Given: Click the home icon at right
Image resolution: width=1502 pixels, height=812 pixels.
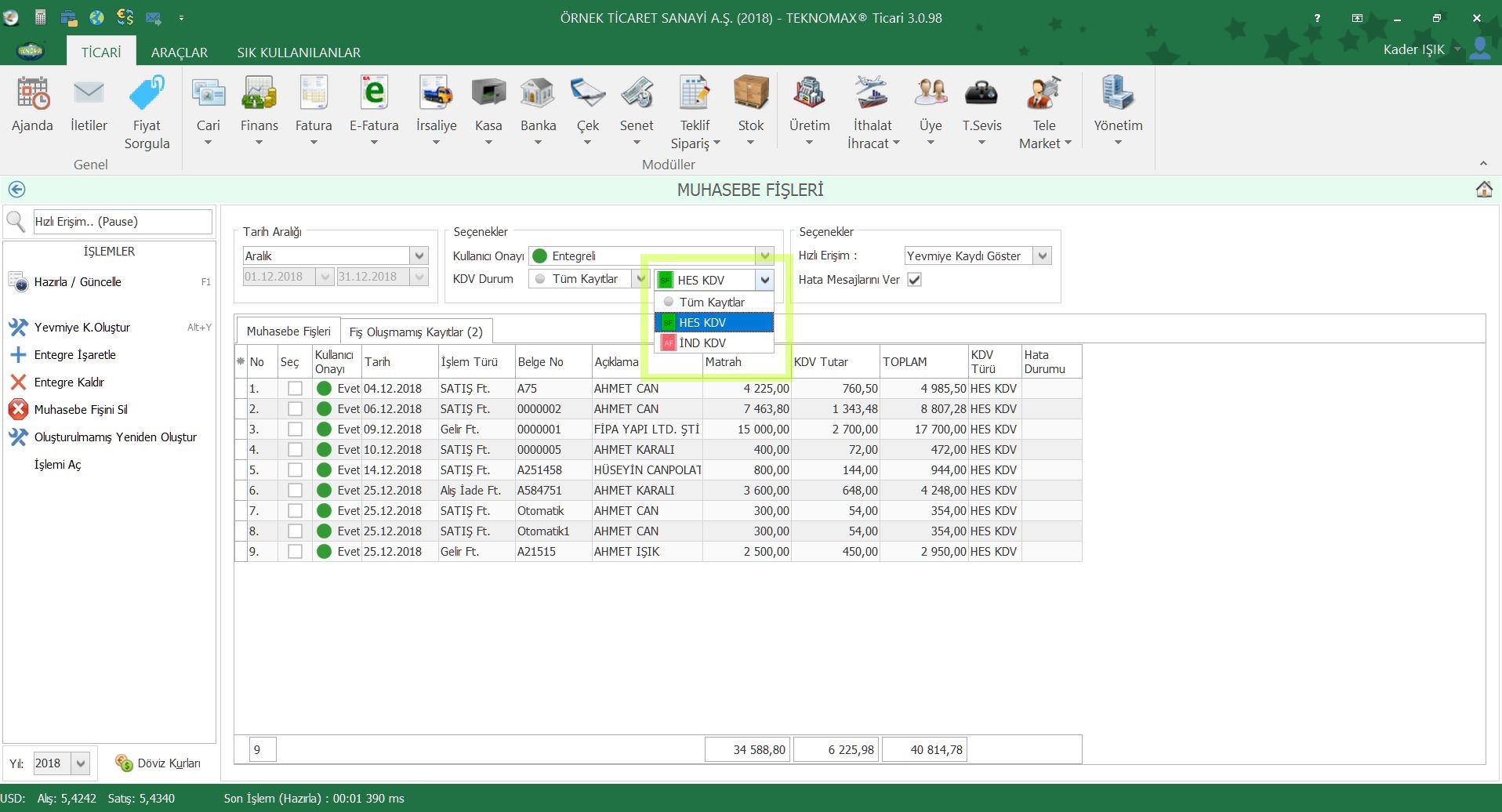Looking at the screenshot, I should click(1483, 190).
